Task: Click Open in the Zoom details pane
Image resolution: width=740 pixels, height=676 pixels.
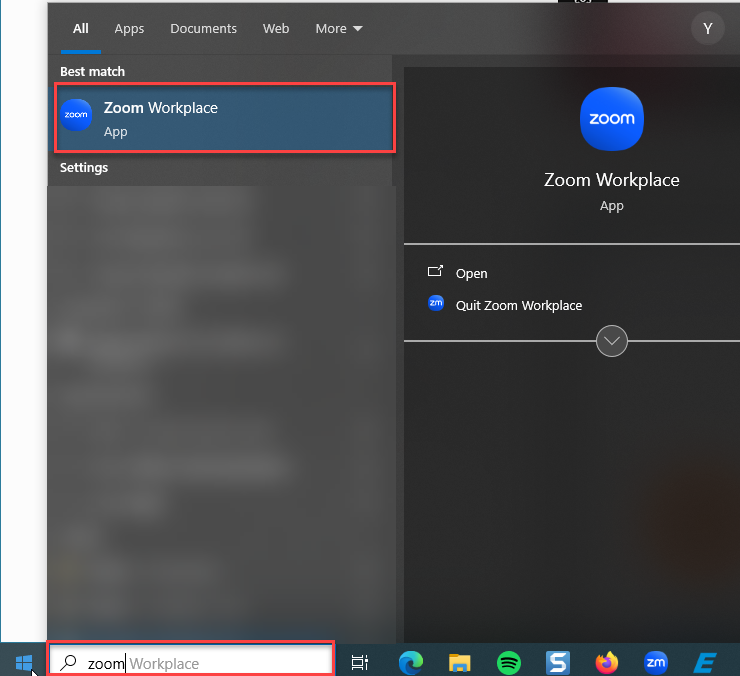Action: (471, 273)
